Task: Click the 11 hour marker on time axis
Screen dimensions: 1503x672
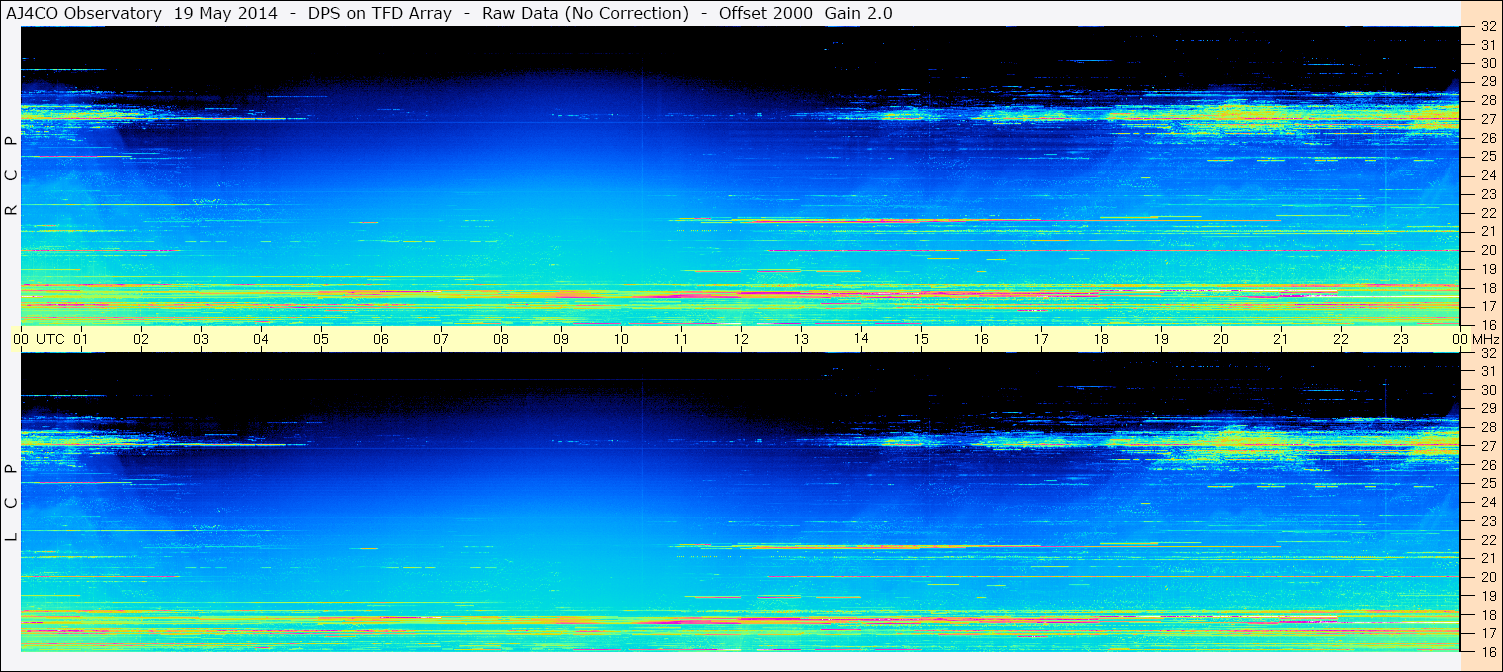Action: (681, 339)
